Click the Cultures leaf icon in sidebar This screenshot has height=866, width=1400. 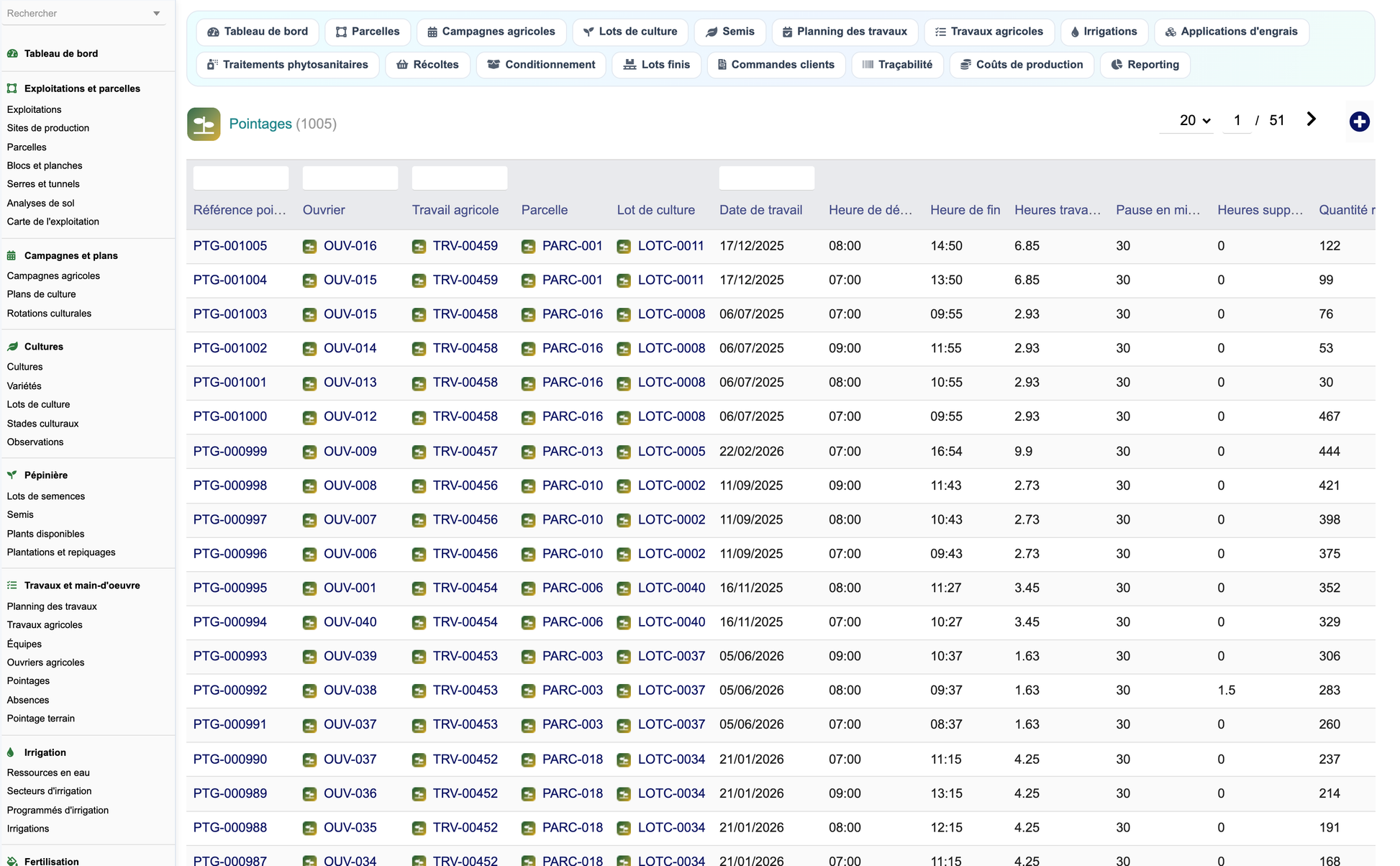(x=12, y=347)
